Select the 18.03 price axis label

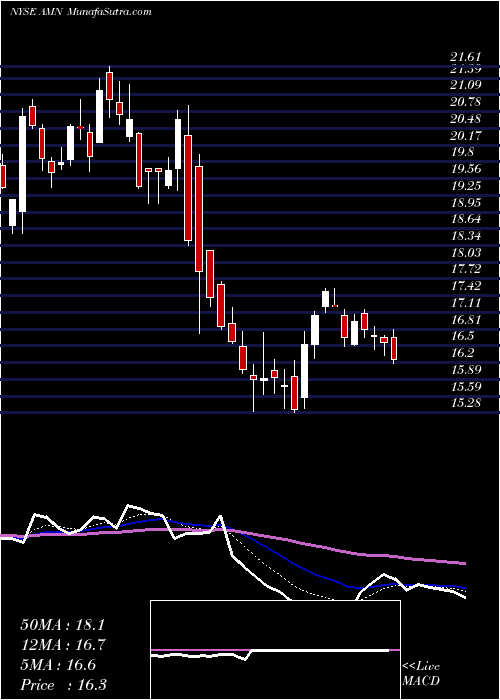point(466,253)
